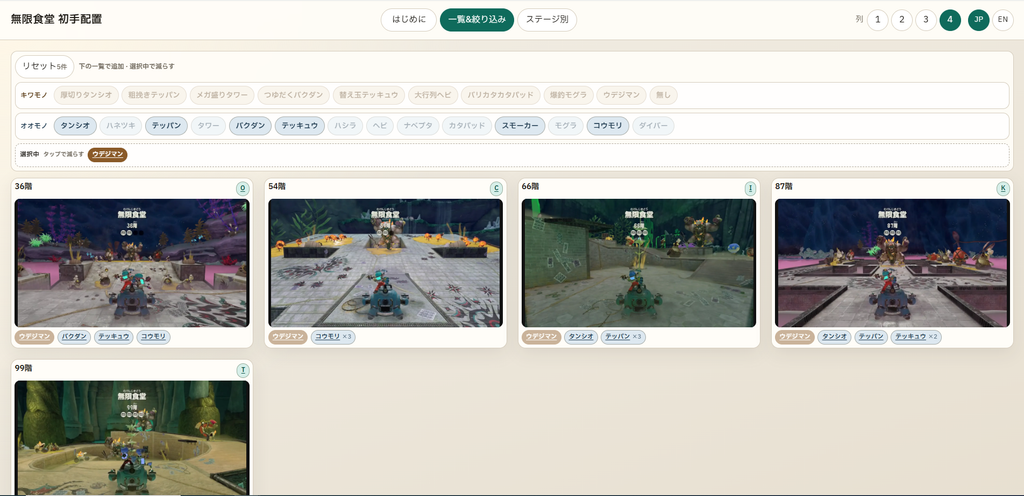1024x496 pixels.
Task: Click コウモリ tag under 36階 card
Action: coord(153,337)
